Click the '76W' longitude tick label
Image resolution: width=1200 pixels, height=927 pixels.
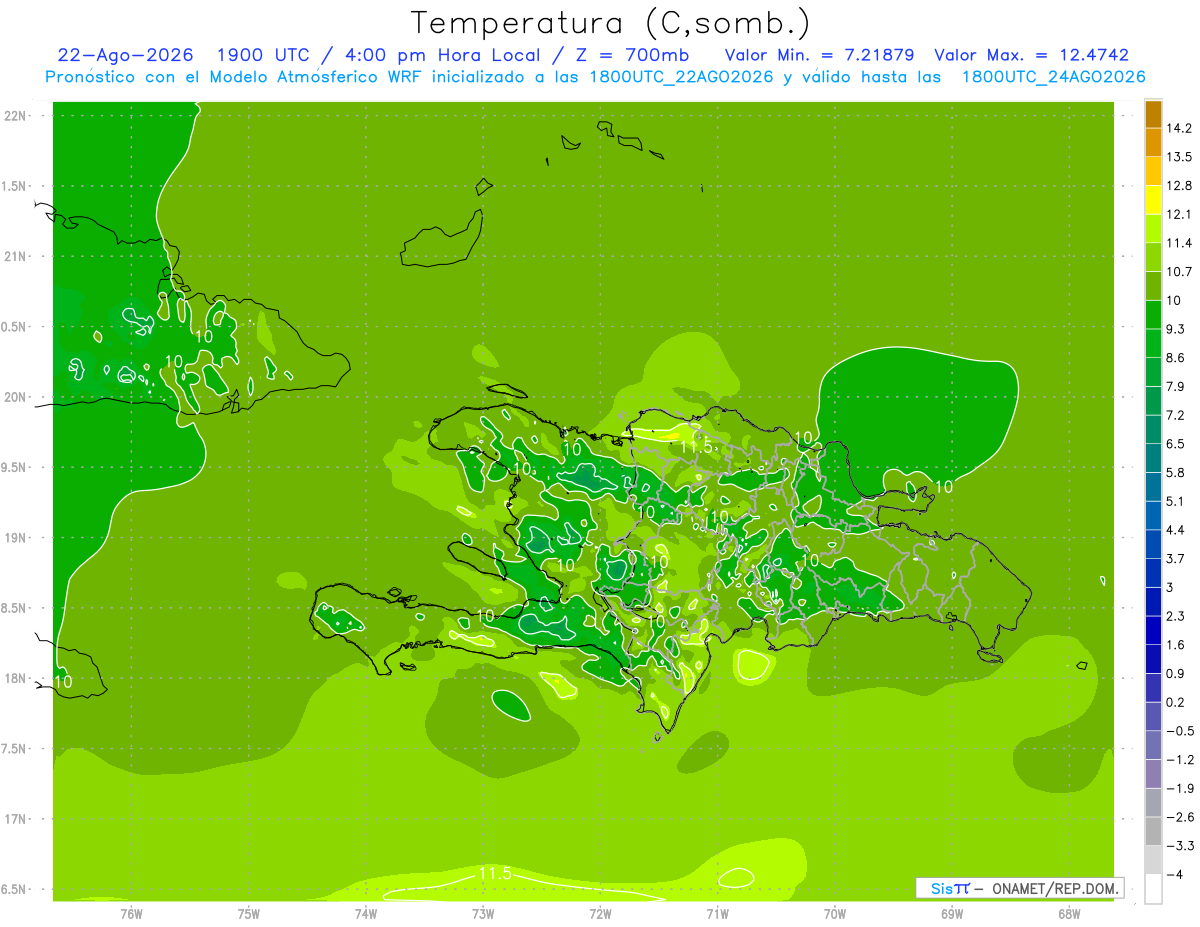[x=131, y=913]
